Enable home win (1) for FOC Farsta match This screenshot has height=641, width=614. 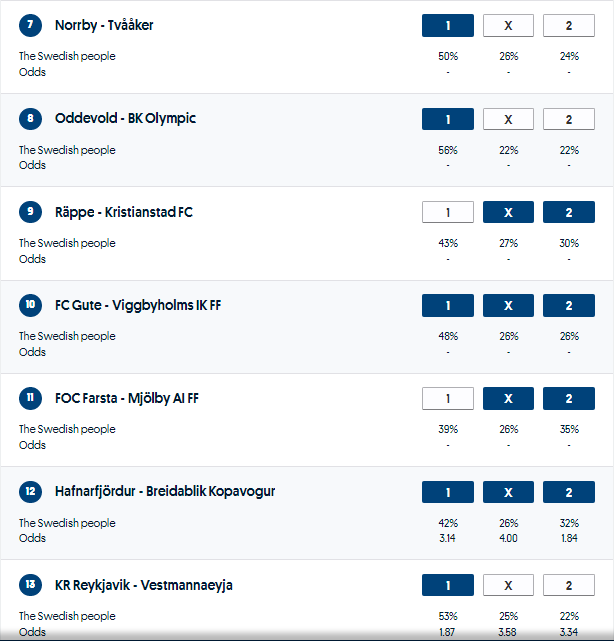[x=447, y=399]
